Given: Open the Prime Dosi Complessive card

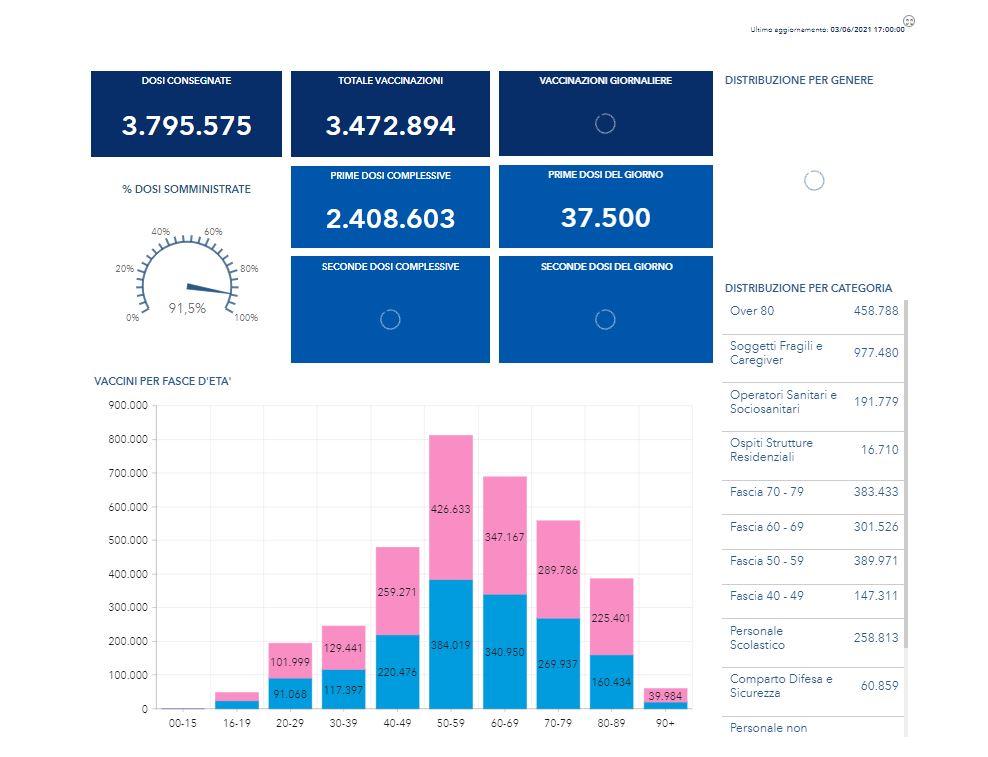Looking at the screenshot, I should 390,207.
